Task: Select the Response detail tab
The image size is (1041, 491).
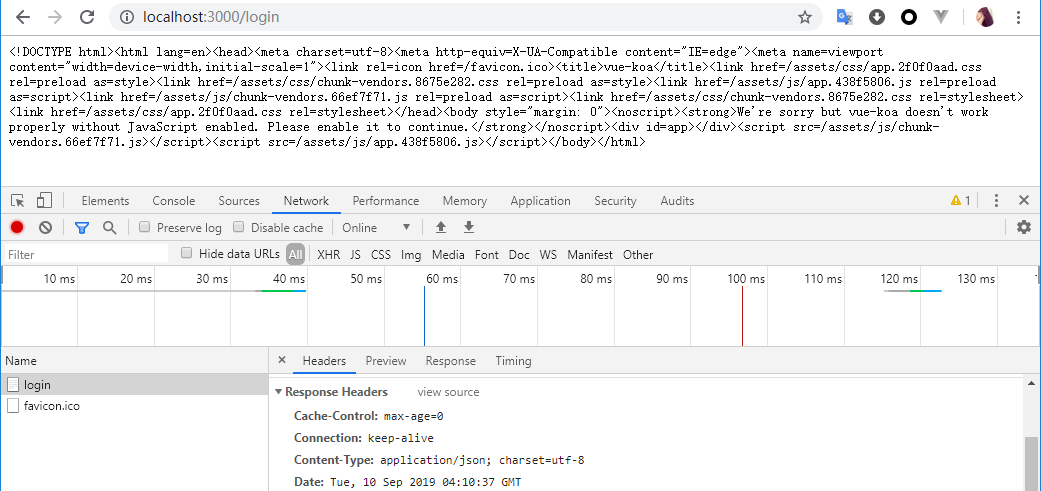Action: tap(451, 361)
